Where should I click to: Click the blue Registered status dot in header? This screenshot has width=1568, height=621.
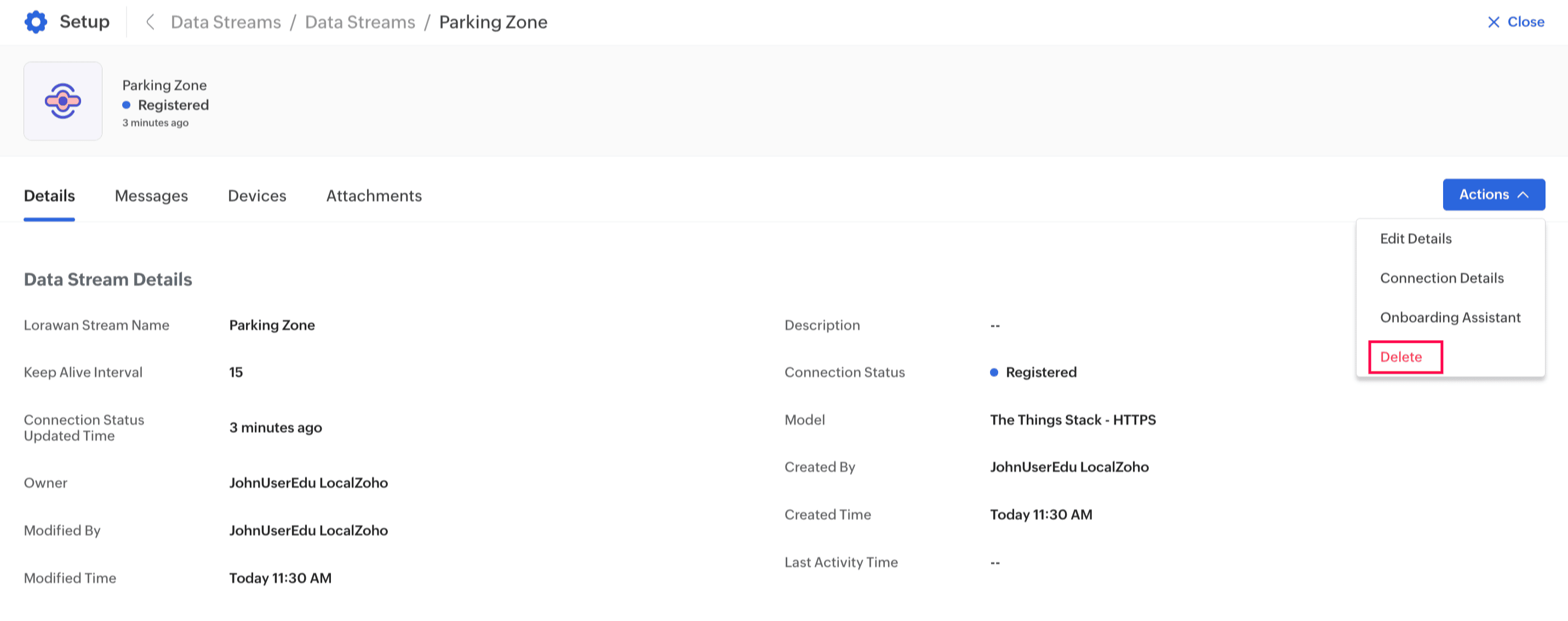coord(127,105)
